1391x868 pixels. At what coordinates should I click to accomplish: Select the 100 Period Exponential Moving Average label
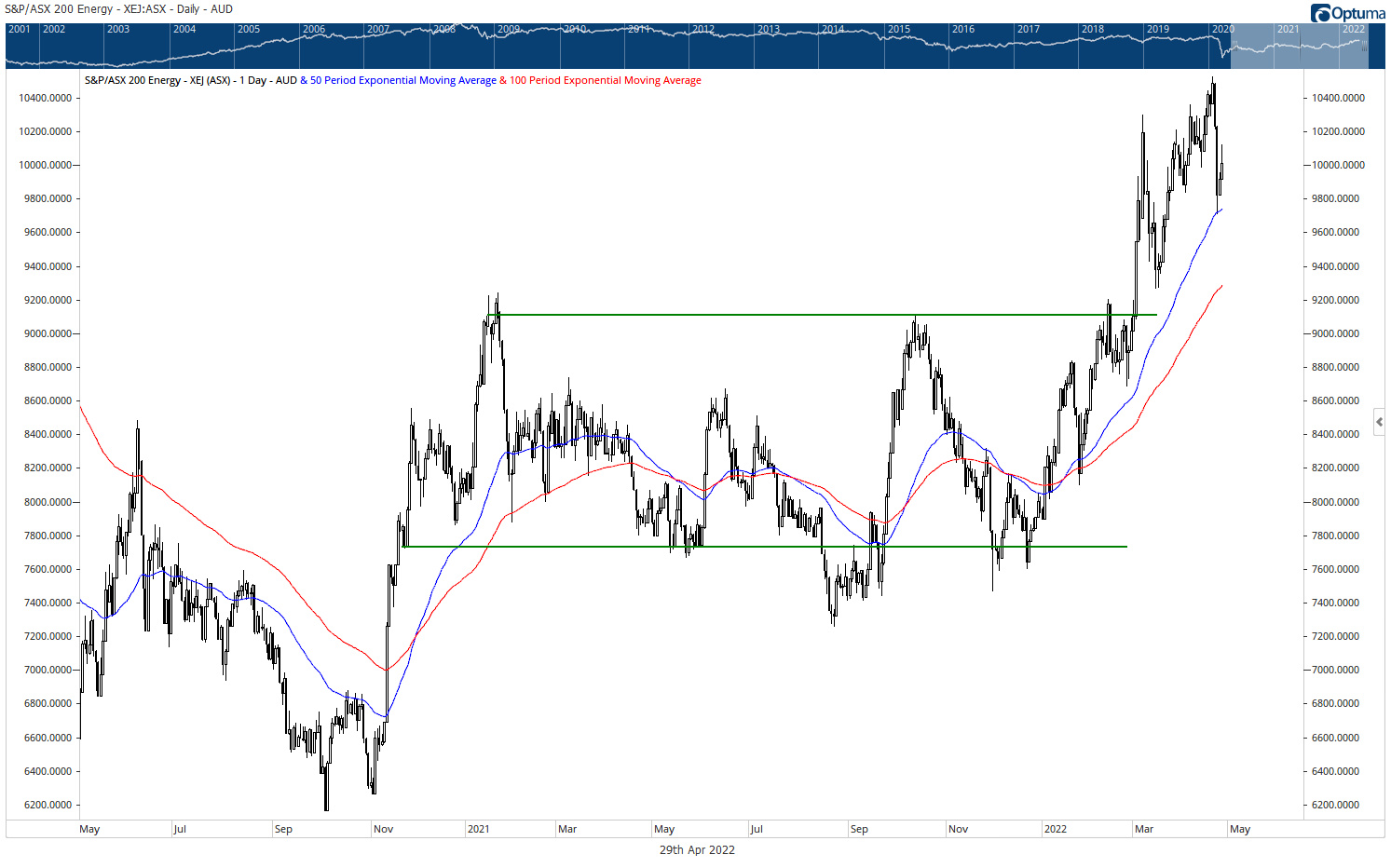tap(605, 80)
